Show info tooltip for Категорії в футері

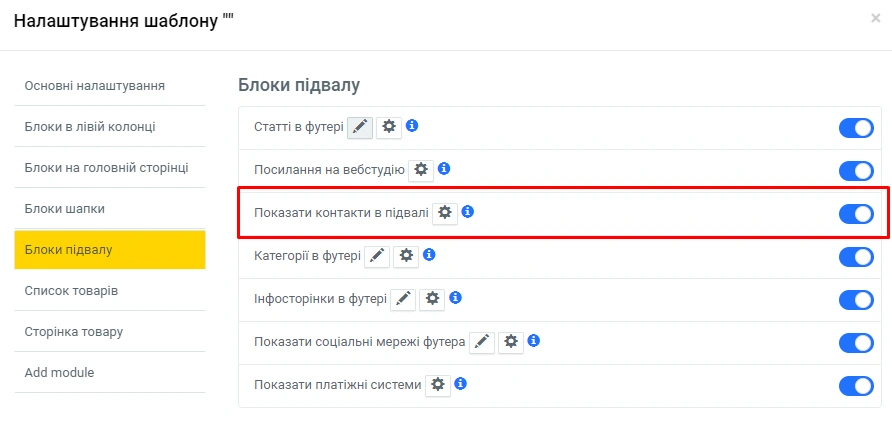[429, 255]
